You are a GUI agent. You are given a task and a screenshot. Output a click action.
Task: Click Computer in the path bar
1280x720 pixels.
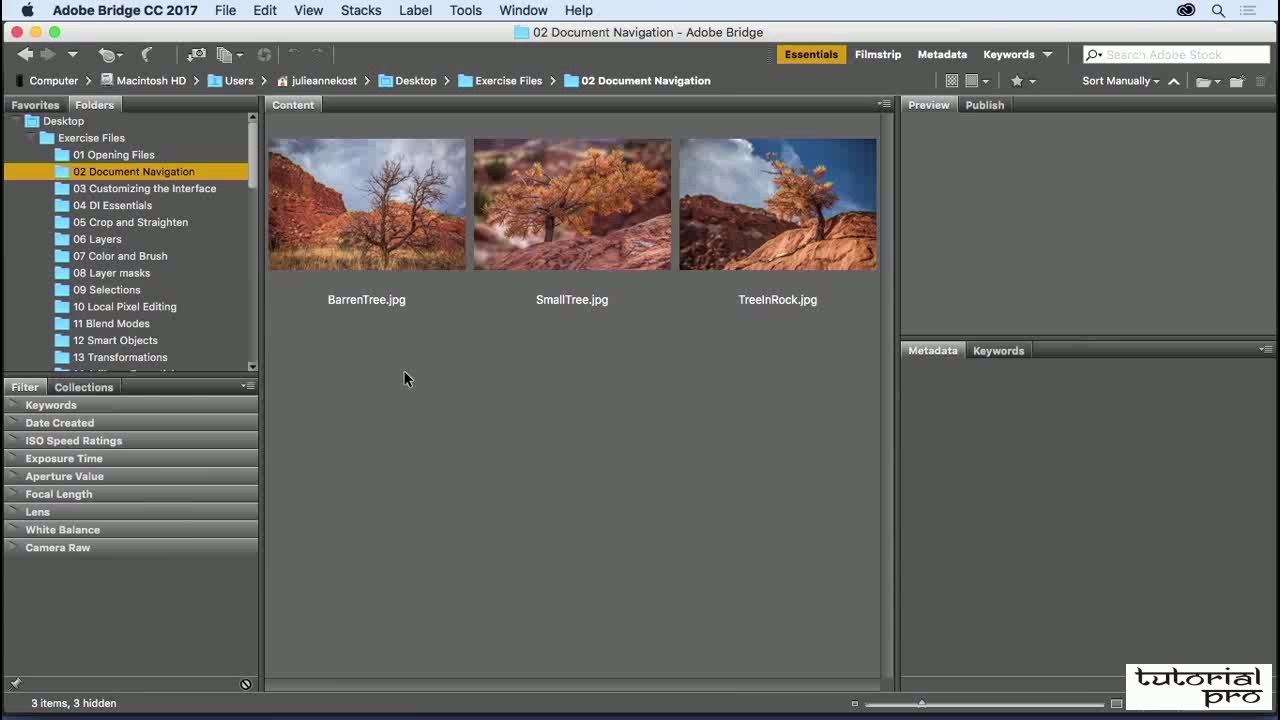pyautogui.click(x=54, y=81)
